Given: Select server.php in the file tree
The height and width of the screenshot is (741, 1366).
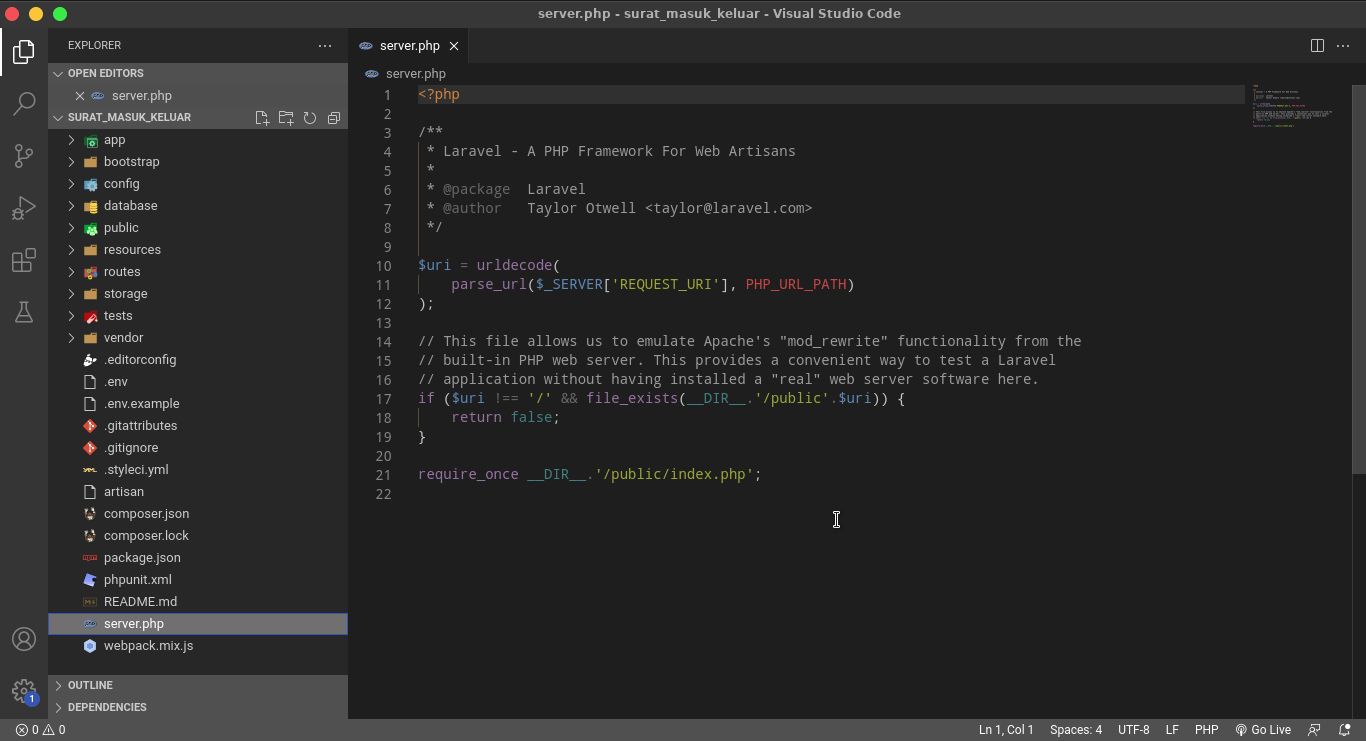Looking at the screenshot, I should click(198, 624).
